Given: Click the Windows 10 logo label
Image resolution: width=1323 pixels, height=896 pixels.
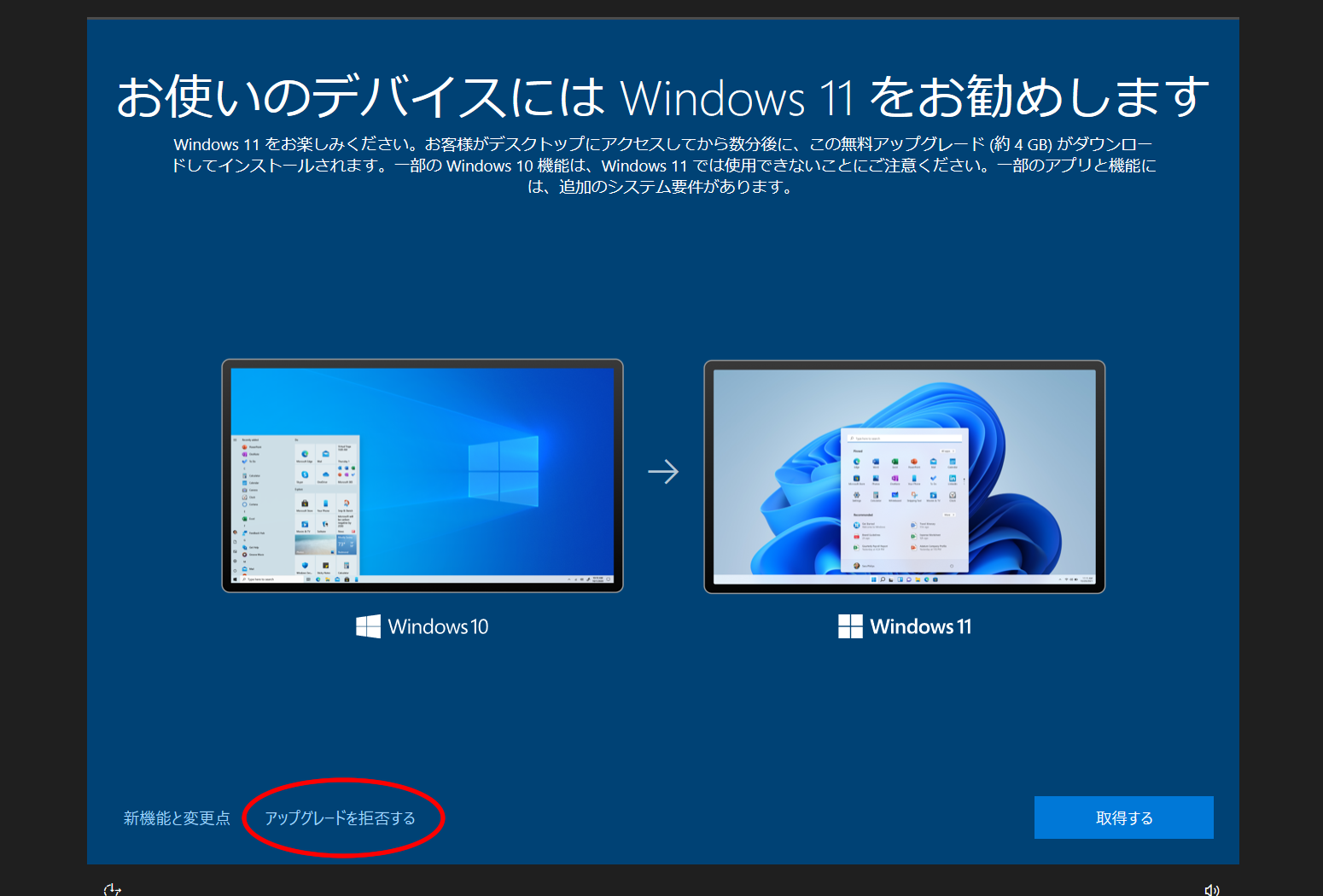Looking at the screenshot, I should tap(423, 626).
